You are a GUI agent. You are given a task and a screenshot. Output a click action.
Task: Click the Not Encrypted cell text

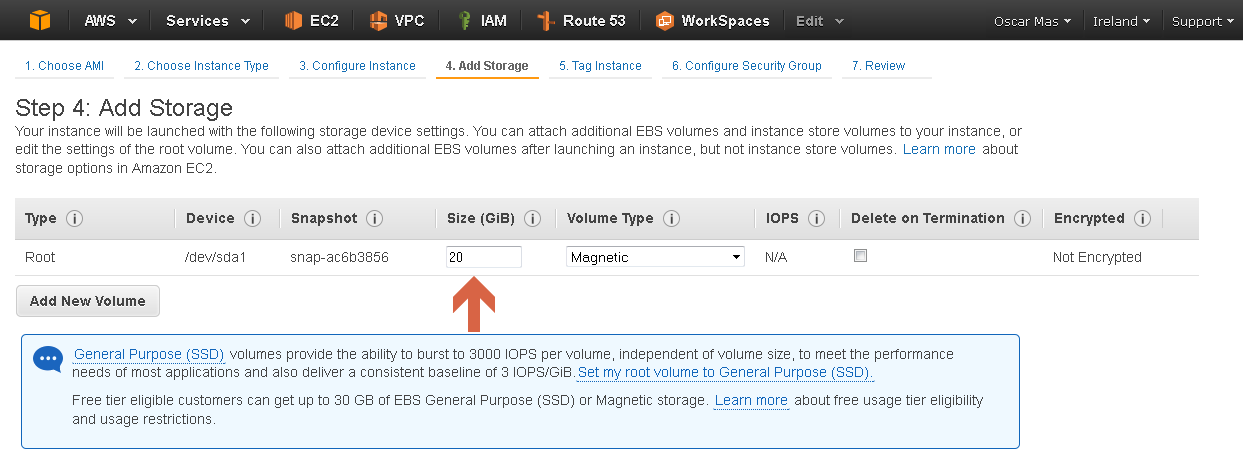coord(1097,257)
